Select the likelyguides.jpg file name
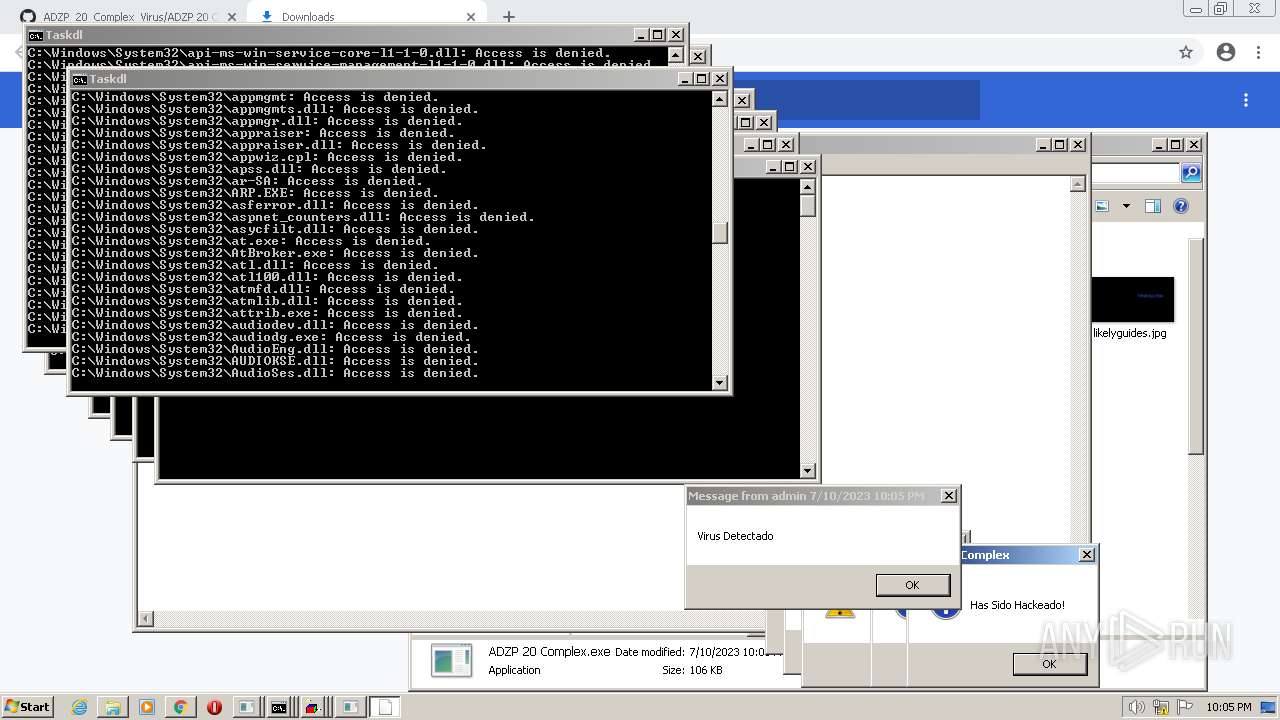This screenshot has height=720, width=1280. pyautogui.click(x=1130, y=333)
